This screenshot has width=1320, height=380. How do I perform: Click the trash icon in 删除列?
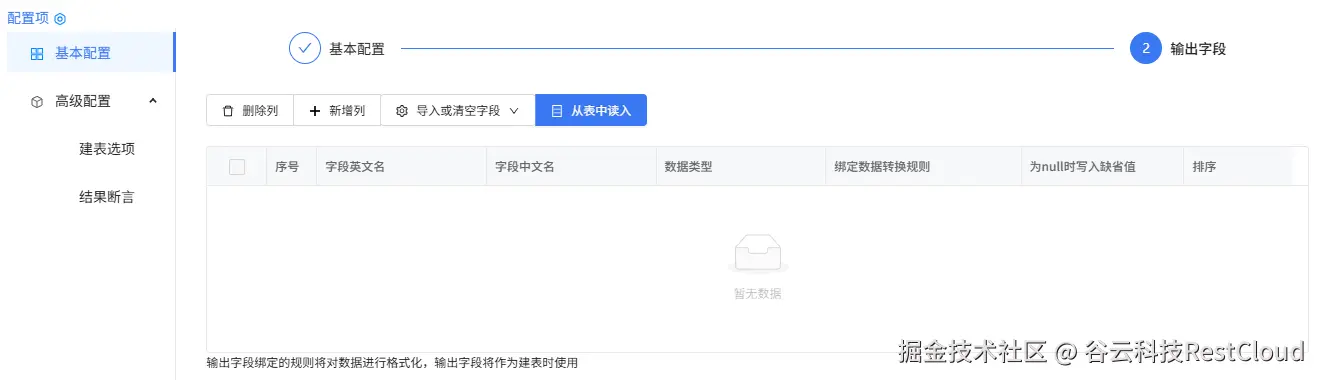pos(228,111)
